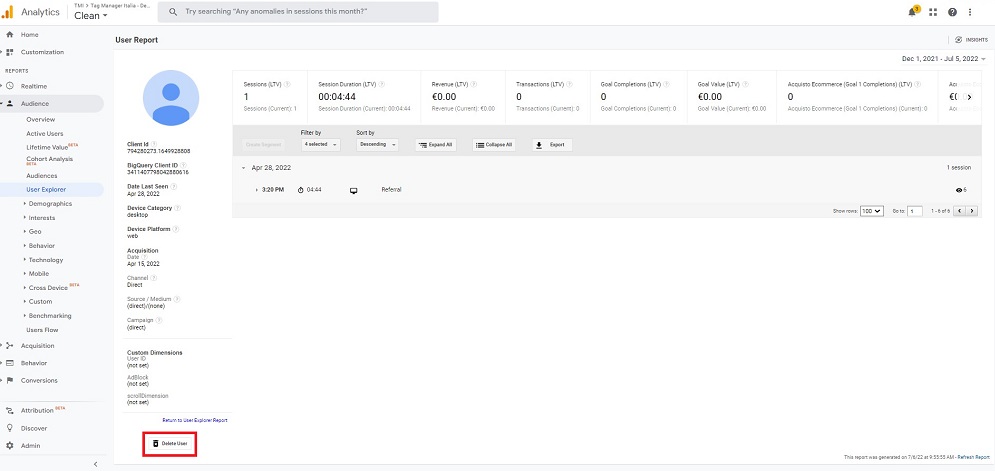Screen dimensions: 995x471
Task: Open the three-dot more options menu
Action: tap(970, 12)
